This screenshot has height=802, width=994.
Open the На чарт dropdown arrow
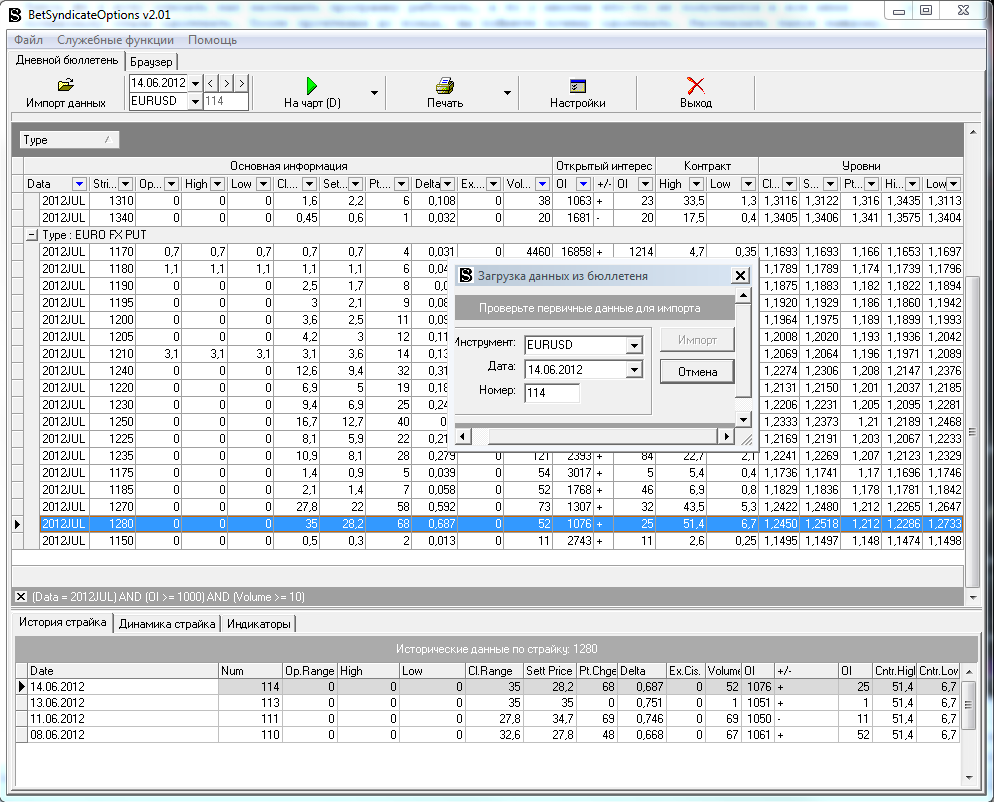pos(374,92)
